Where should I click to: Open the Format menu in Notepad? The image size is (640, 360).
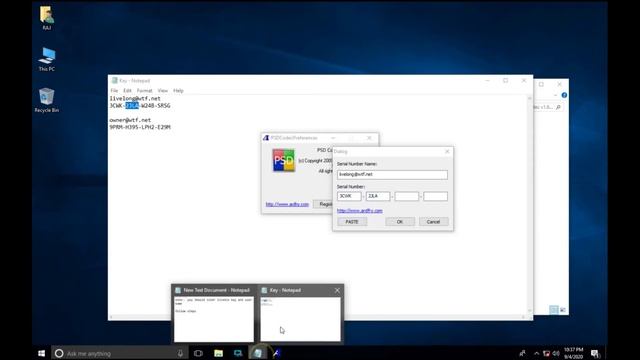click(144, 91)
